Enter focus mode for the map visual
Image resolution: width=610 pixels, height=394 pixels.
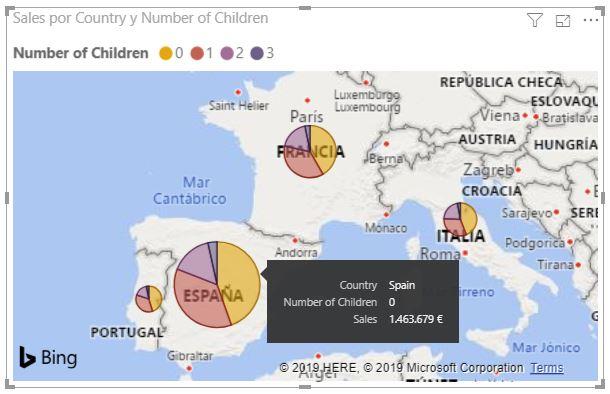point(563,21)
